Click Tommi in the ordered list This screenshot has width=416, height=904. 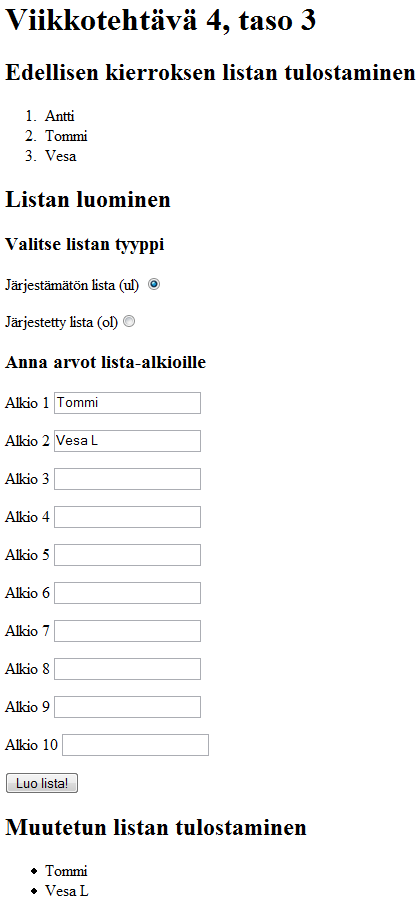tap(66, 136)
